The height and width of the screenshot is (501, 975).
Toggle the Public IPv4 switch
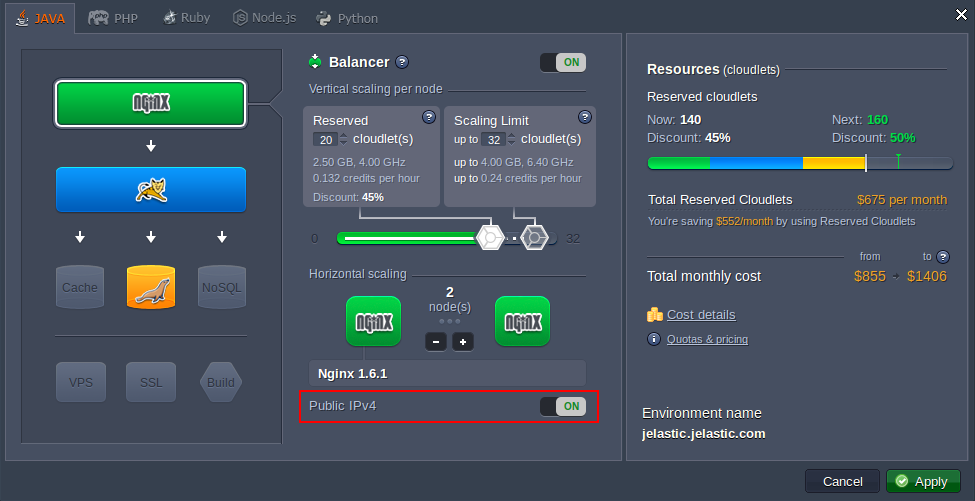(563, 407)
